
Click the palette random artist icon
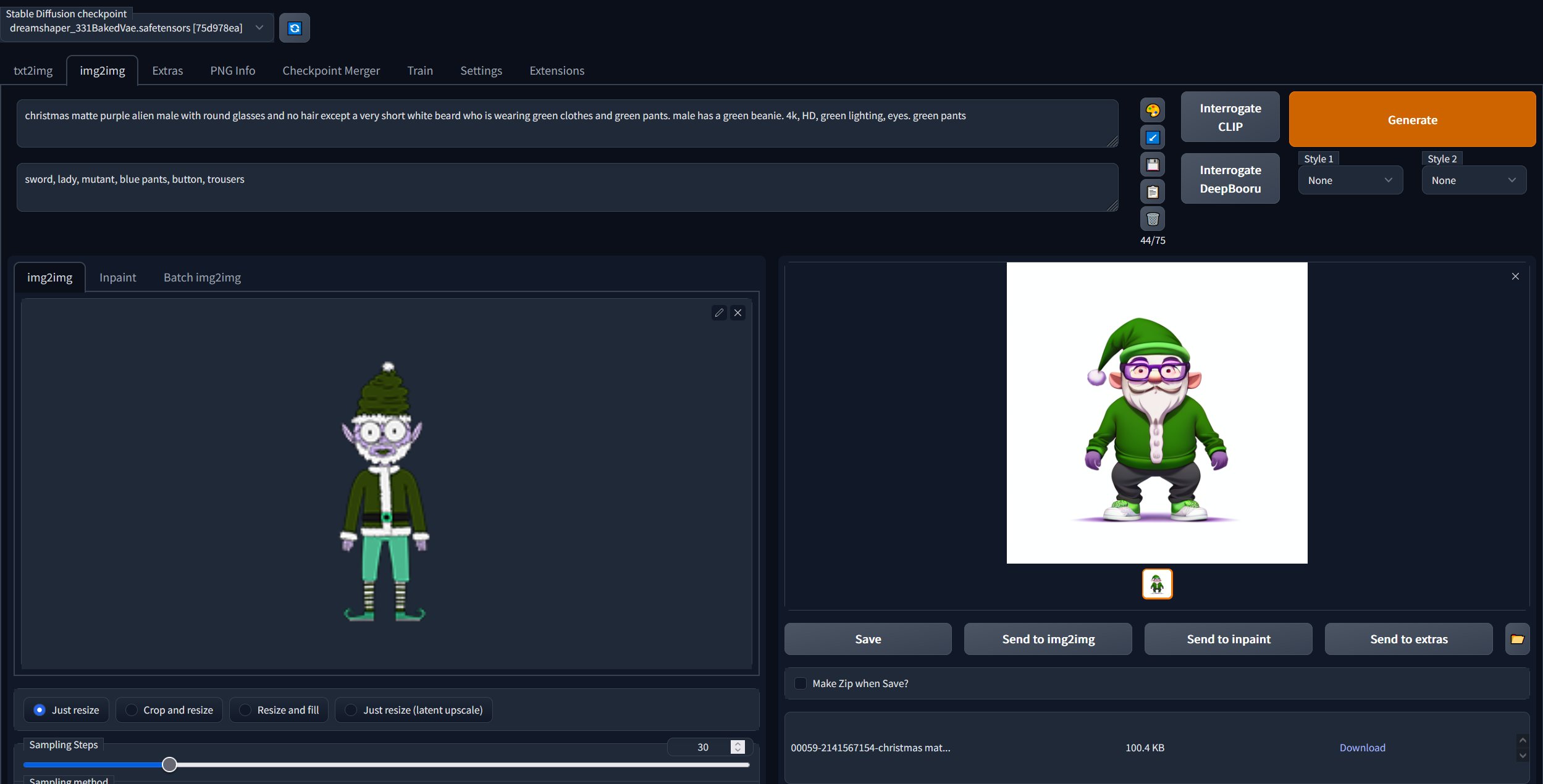1153,111
